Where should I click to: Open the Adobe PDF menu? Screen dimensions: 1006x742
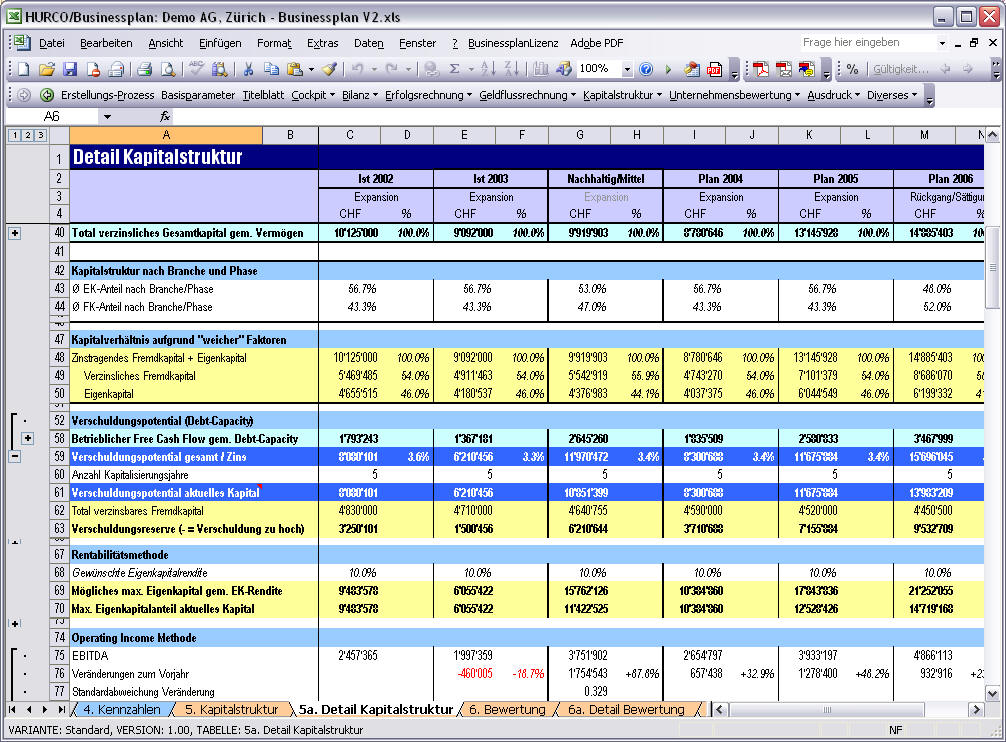(x=597, y=43)
